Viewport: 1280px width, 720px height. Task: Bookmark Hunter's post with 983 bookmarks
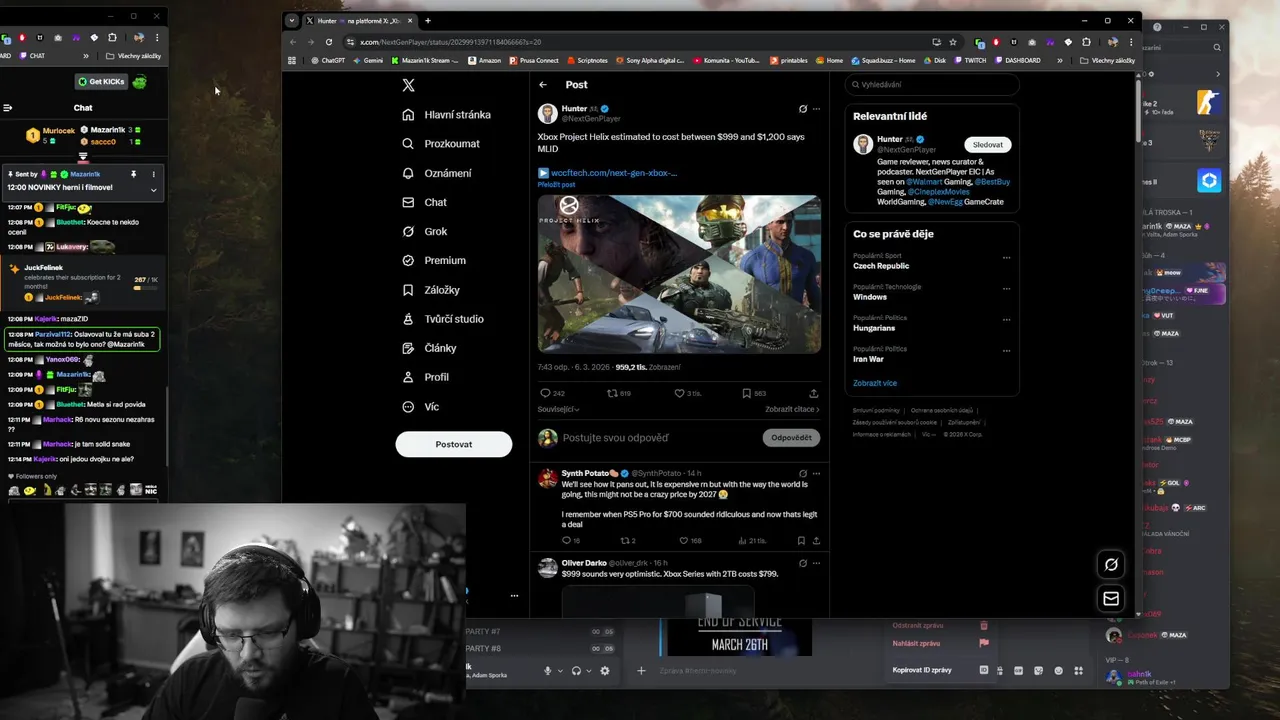pyautogui.click(x=754, y=394)
